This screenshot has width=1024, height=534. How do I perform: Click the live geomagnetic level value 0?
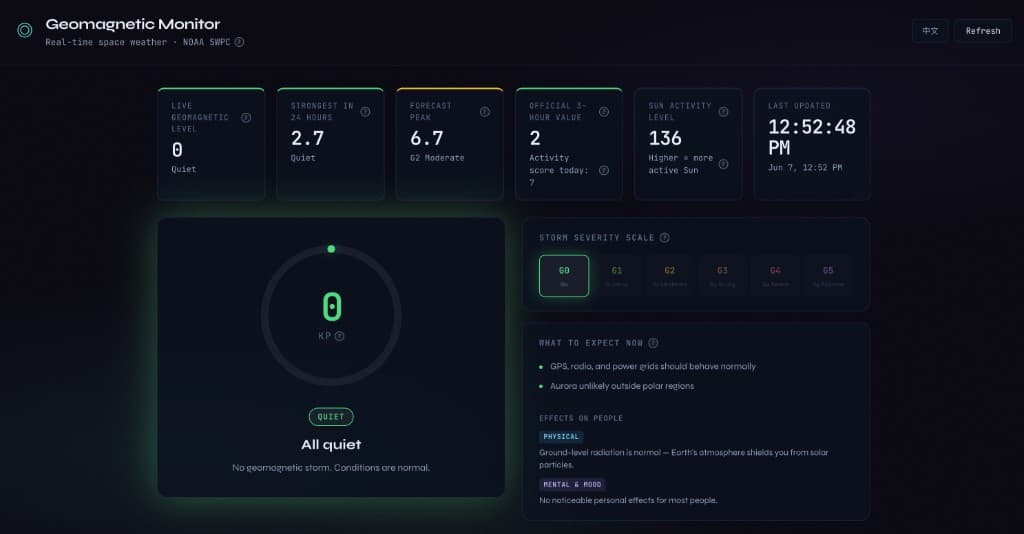point(177,150)
